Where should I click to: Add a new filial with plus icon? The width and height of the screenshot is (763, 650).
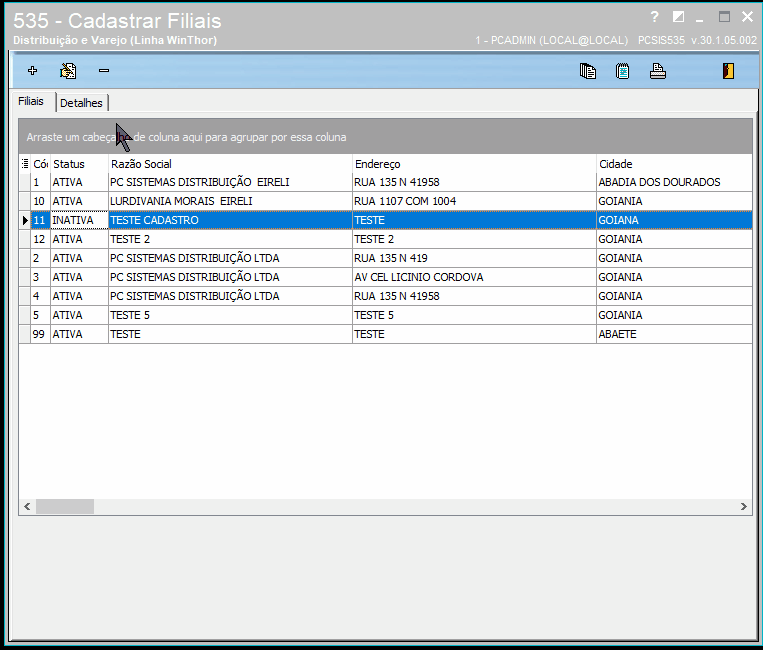tap(33, 71)
